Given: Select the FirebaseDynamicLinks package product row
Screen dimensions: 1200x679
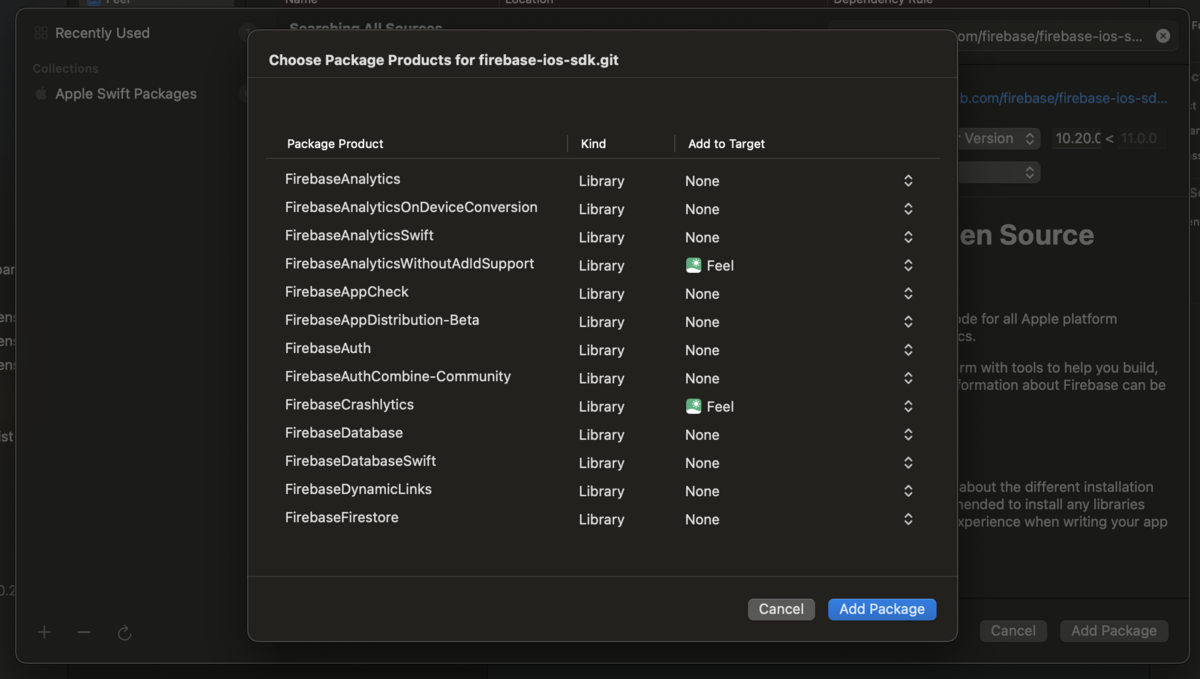Looking at the screenshot, I should coord(358,490).
